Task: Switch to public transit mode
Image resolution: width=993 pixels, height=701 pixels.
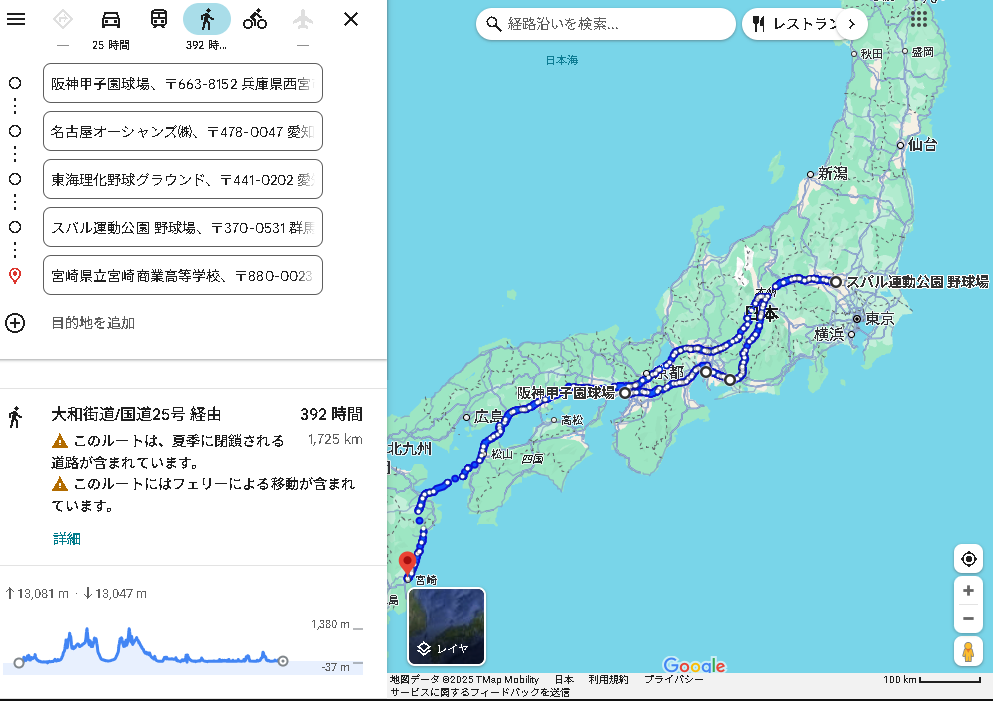Action: point(159,19)
